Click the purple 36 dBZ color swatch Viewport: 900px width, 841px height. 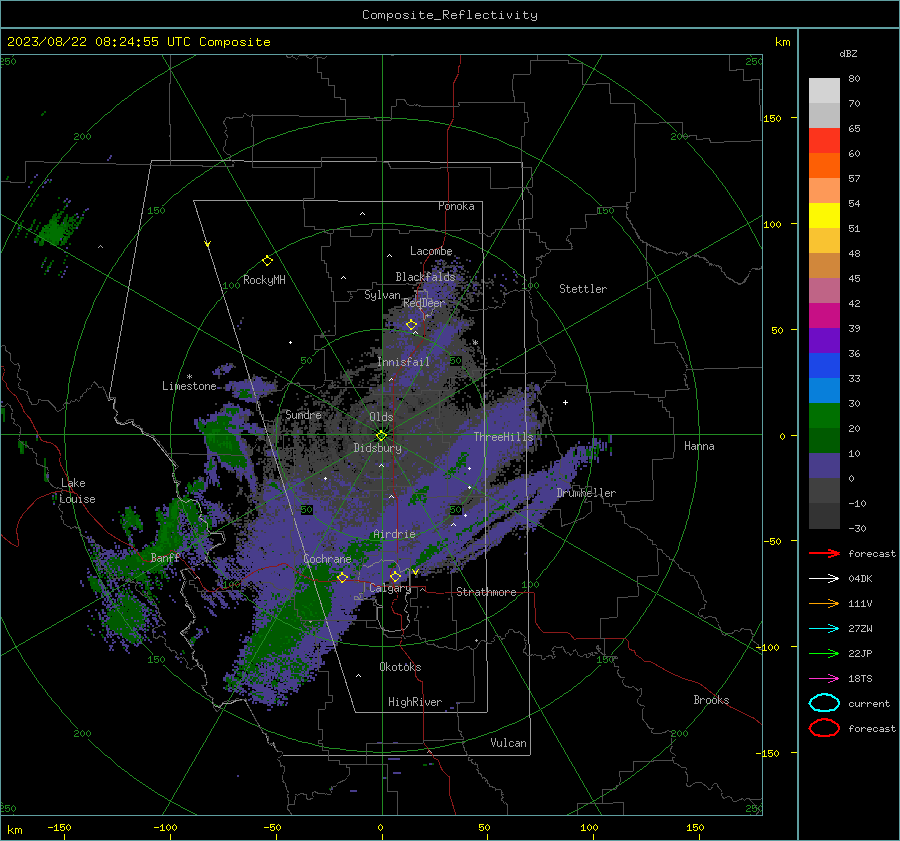824,340
